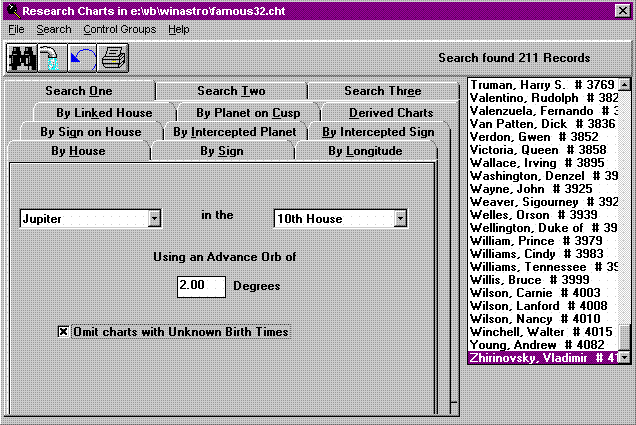Click the Advance Orb degrees input field
Screen dimensions: 636x425
coord(201,285)
